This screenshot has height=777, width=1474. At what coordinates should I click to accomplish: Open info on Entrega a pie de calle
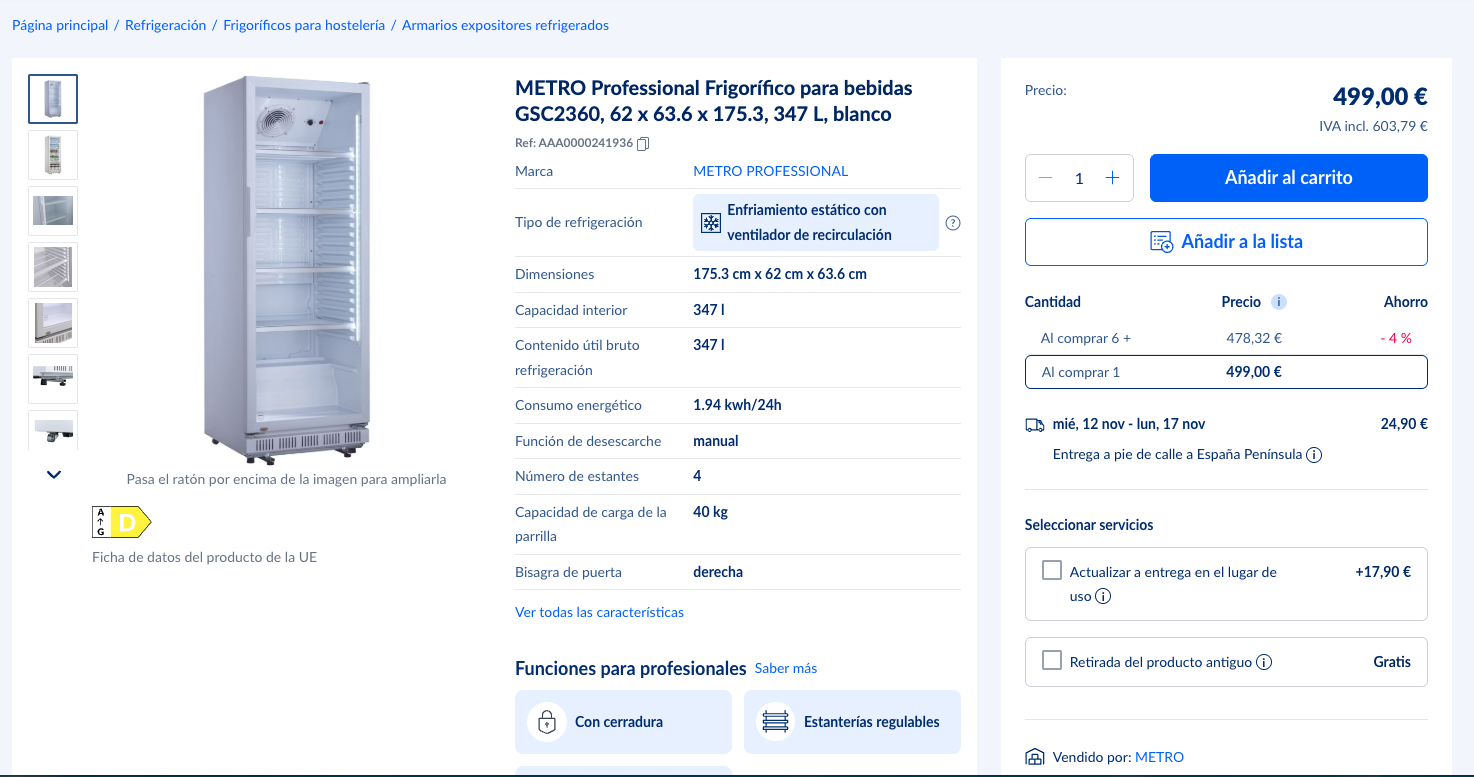pos(1314,455)
